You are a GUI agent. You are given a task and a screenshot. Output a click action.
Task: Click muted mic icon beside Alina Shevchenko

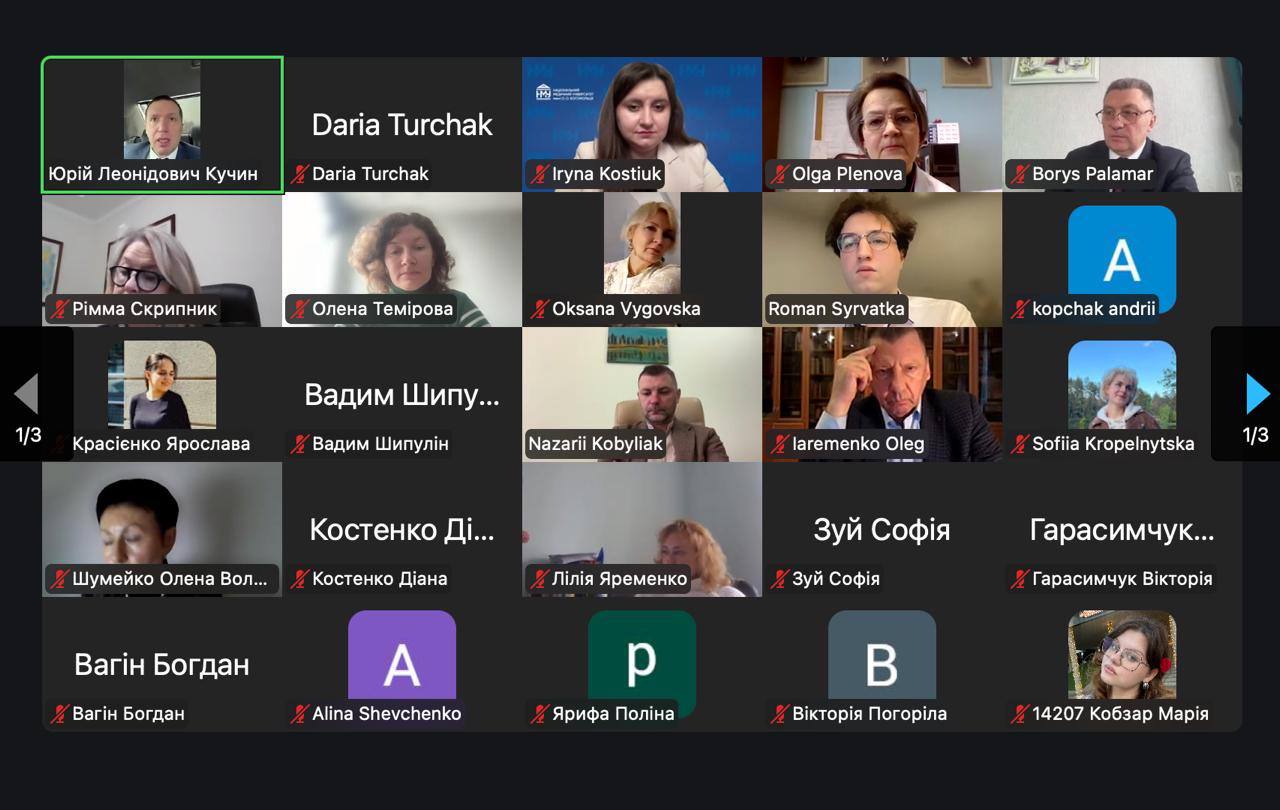click(x=300, y=714)
